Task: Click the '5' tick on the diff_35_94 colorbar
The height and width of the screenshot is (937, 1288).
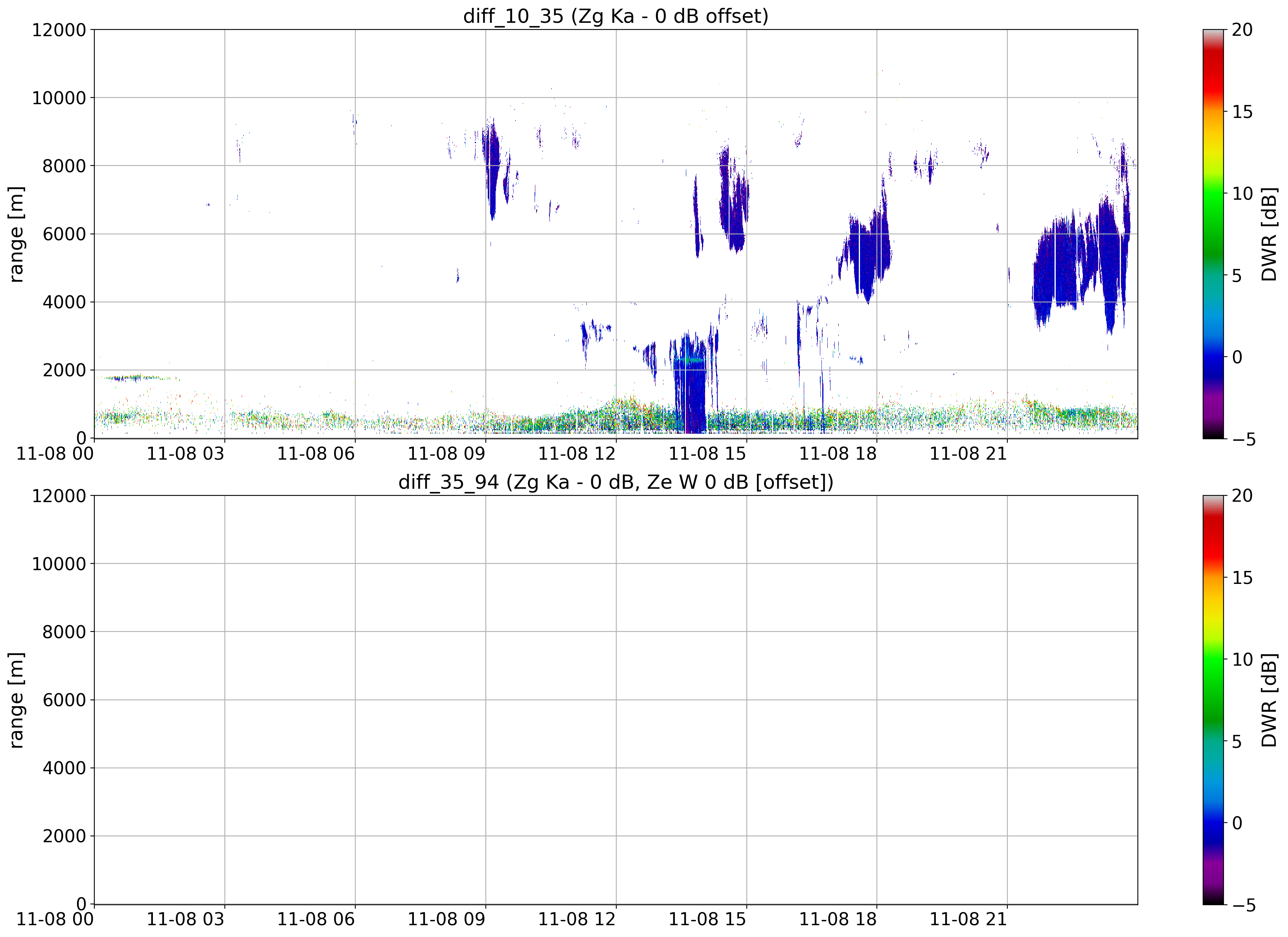Action: coord(1237,742)
